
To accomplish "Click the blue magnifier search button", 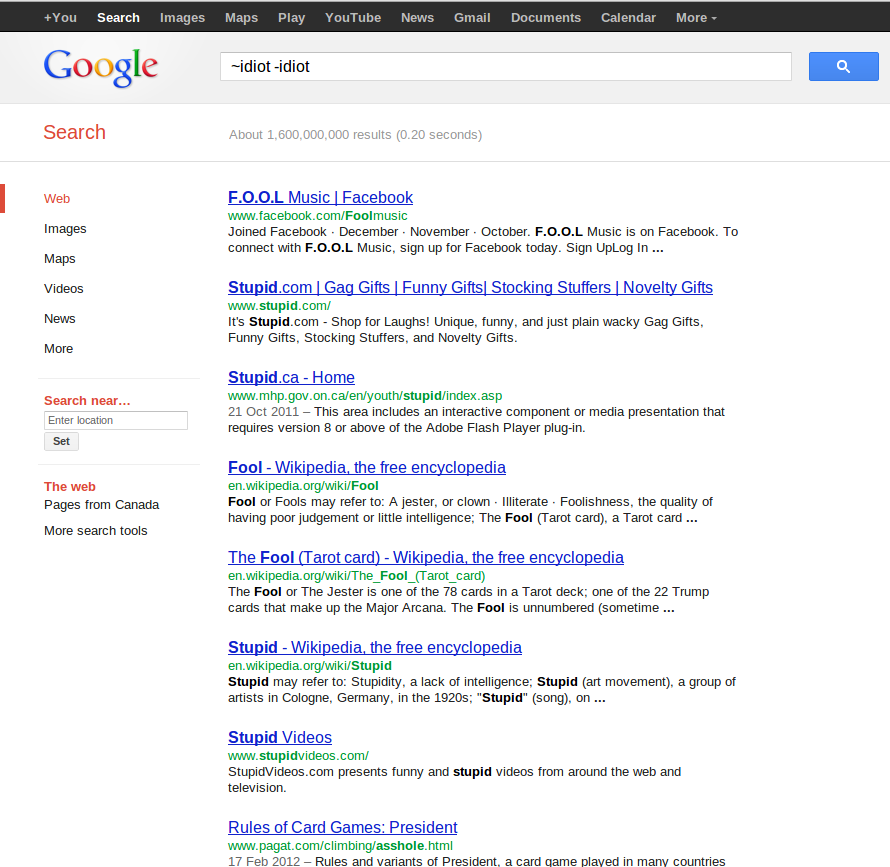I will (843, 66).
